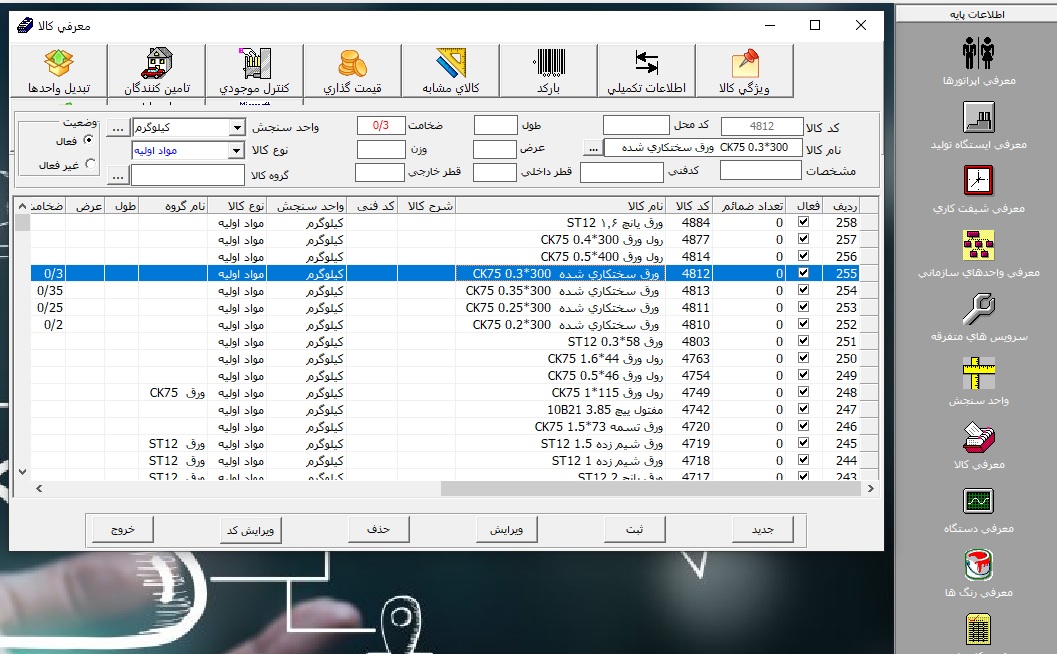This screenshot has width=1057, height=654.
Task: Select the غير فعال inactive radio button
Action: 90,163
